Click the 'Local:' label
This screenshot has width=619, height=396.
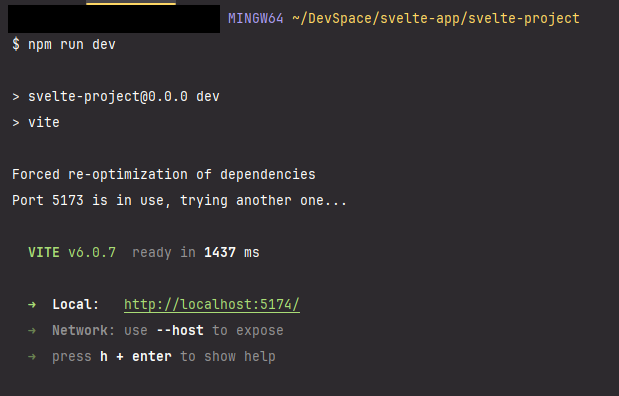pyautogui.click(x=75, y=304)
